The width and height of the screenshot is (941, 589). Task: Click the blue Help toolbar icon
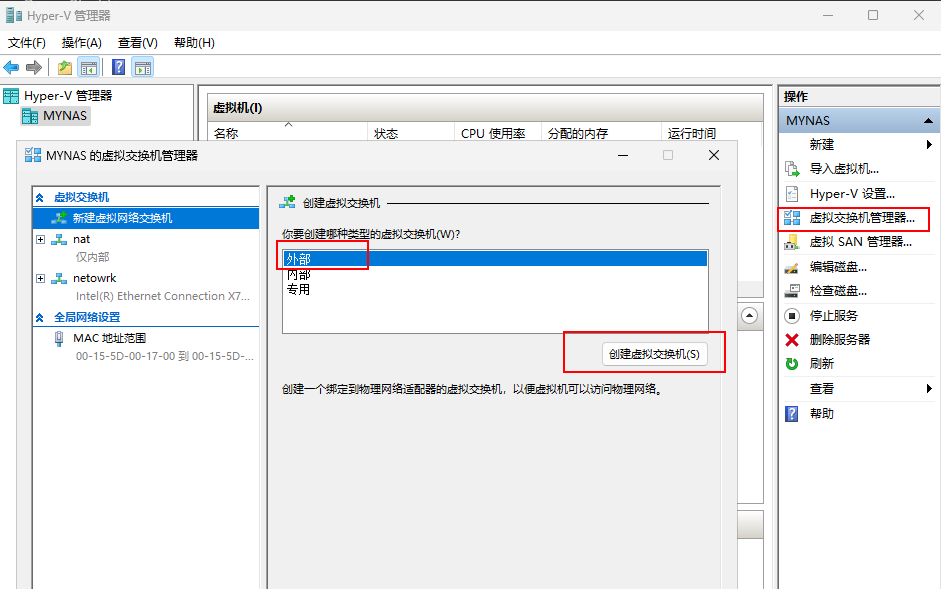click(119, 67)
